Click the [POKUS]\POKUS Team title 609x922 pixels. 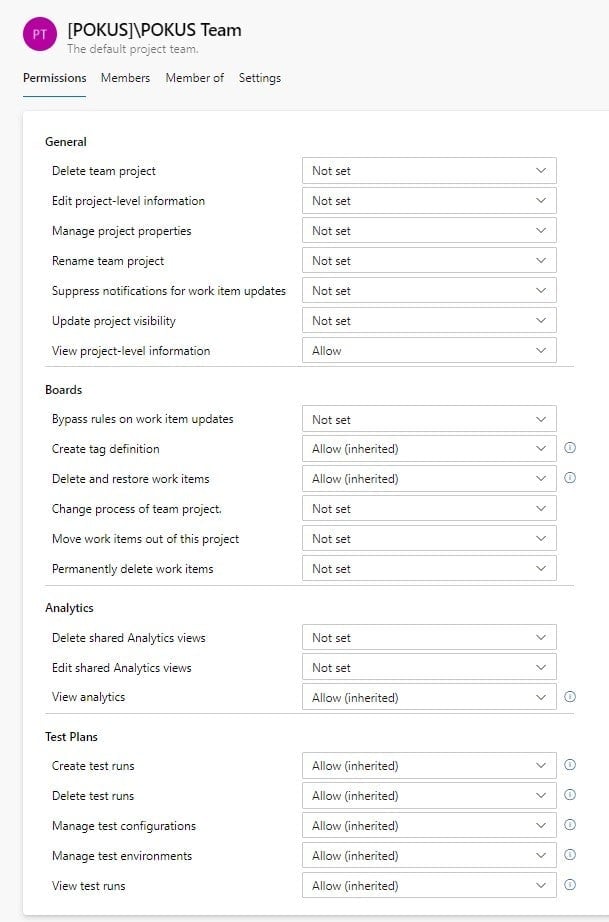(x=154, y=30)
